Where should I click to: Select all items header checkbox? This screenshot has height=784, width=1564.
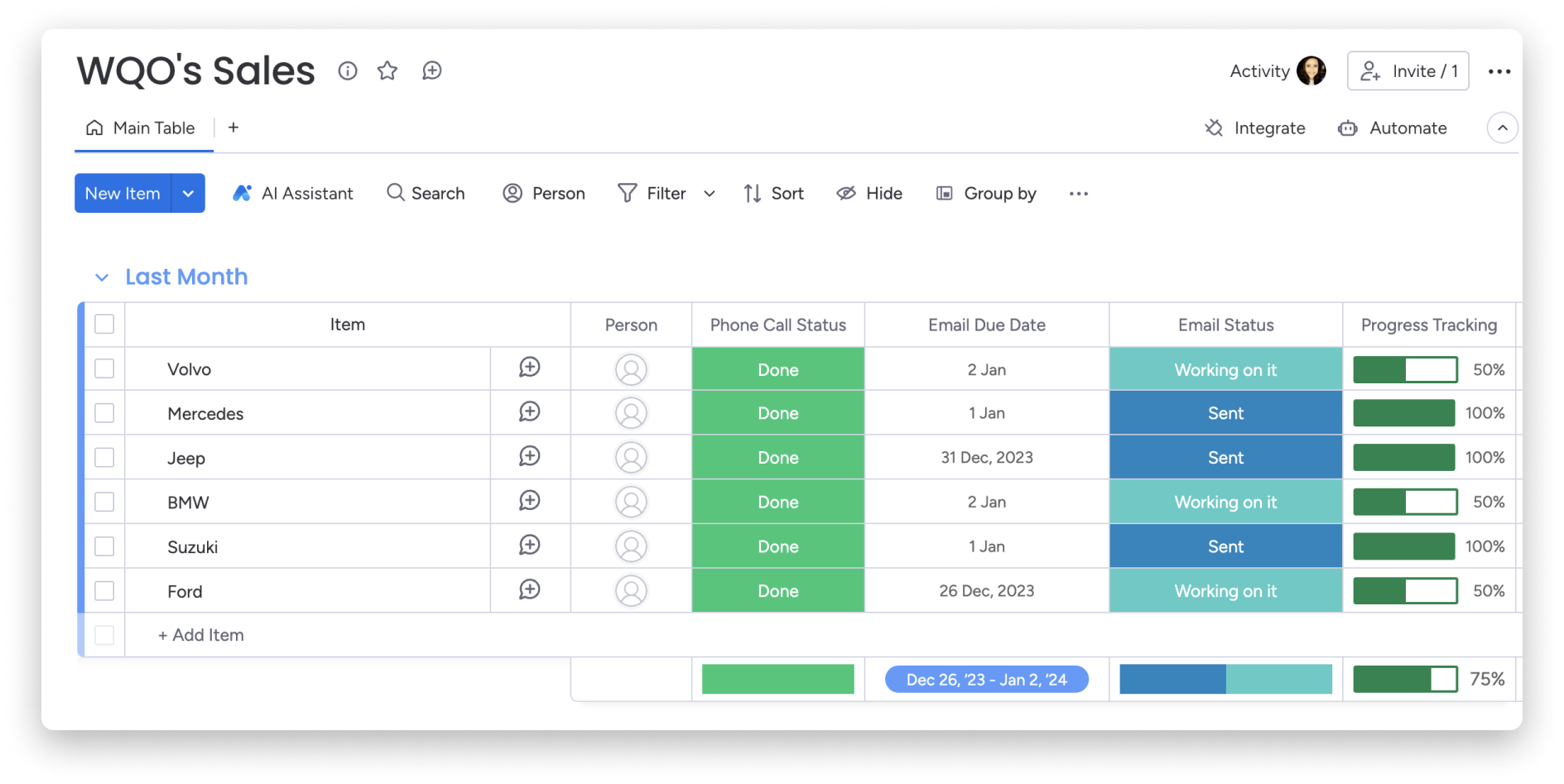pyautogui.click(x=104, y=324)
